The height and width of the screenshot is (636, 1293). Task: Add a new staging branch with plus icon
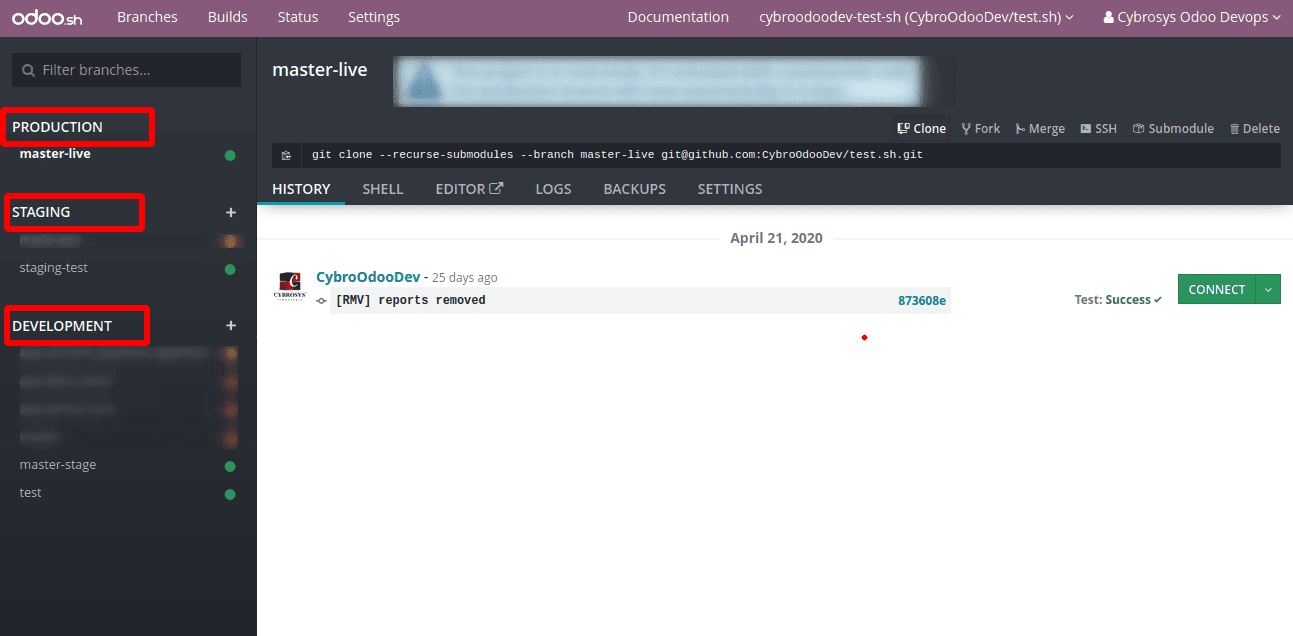coord(231,212)
